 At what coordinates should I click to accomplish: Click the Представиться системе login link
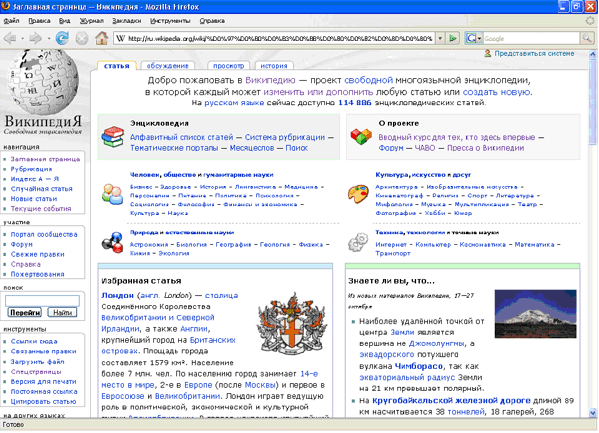(534, 54)
